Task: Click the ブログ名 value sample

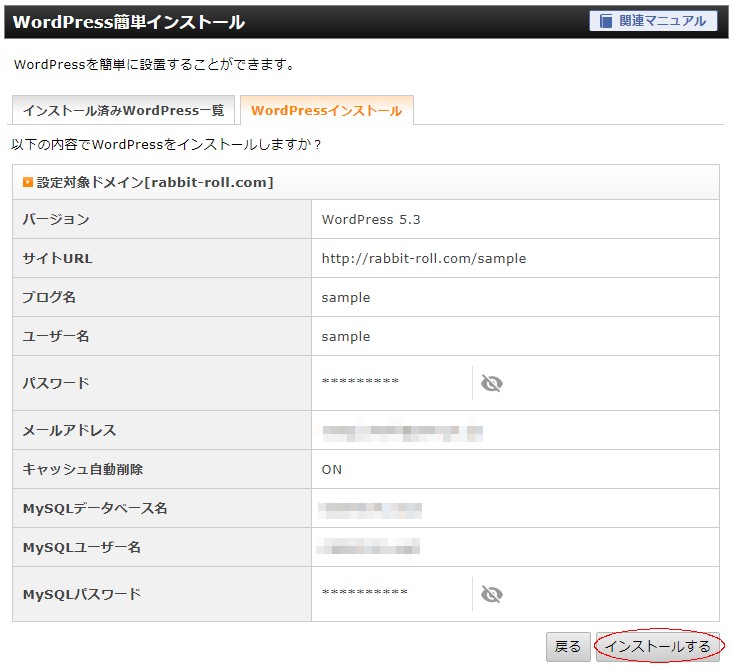Action: [x=346, y=297]
